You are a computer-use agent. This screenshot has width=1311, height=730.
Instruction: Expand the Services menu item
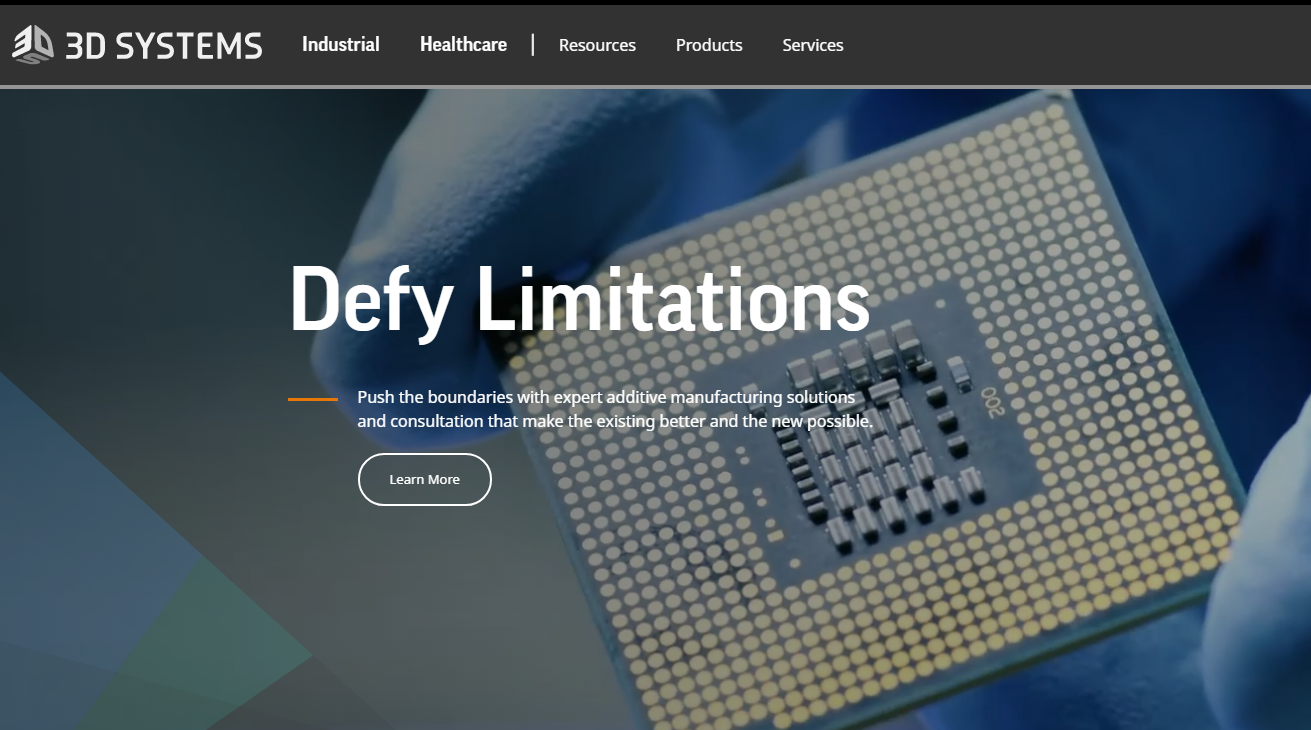point(813,45)
